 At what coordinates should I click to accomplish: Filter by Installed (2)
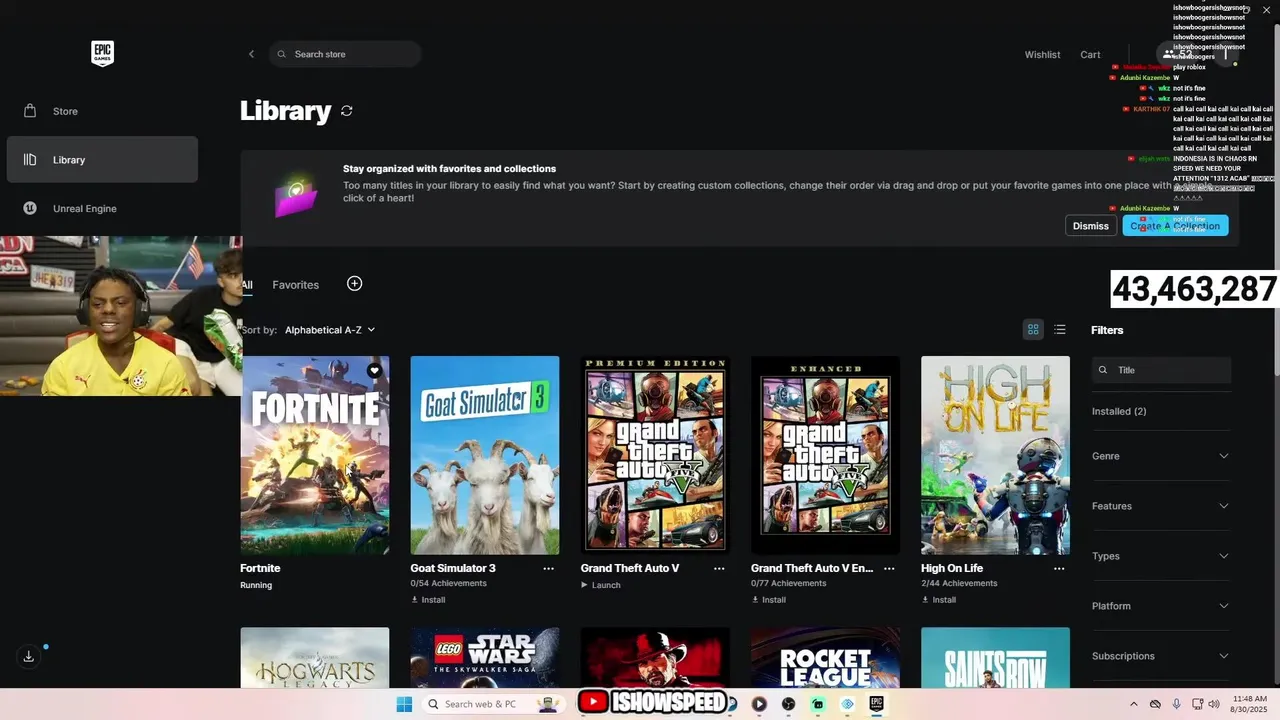pyautogui.click(x=1119, y=411)
